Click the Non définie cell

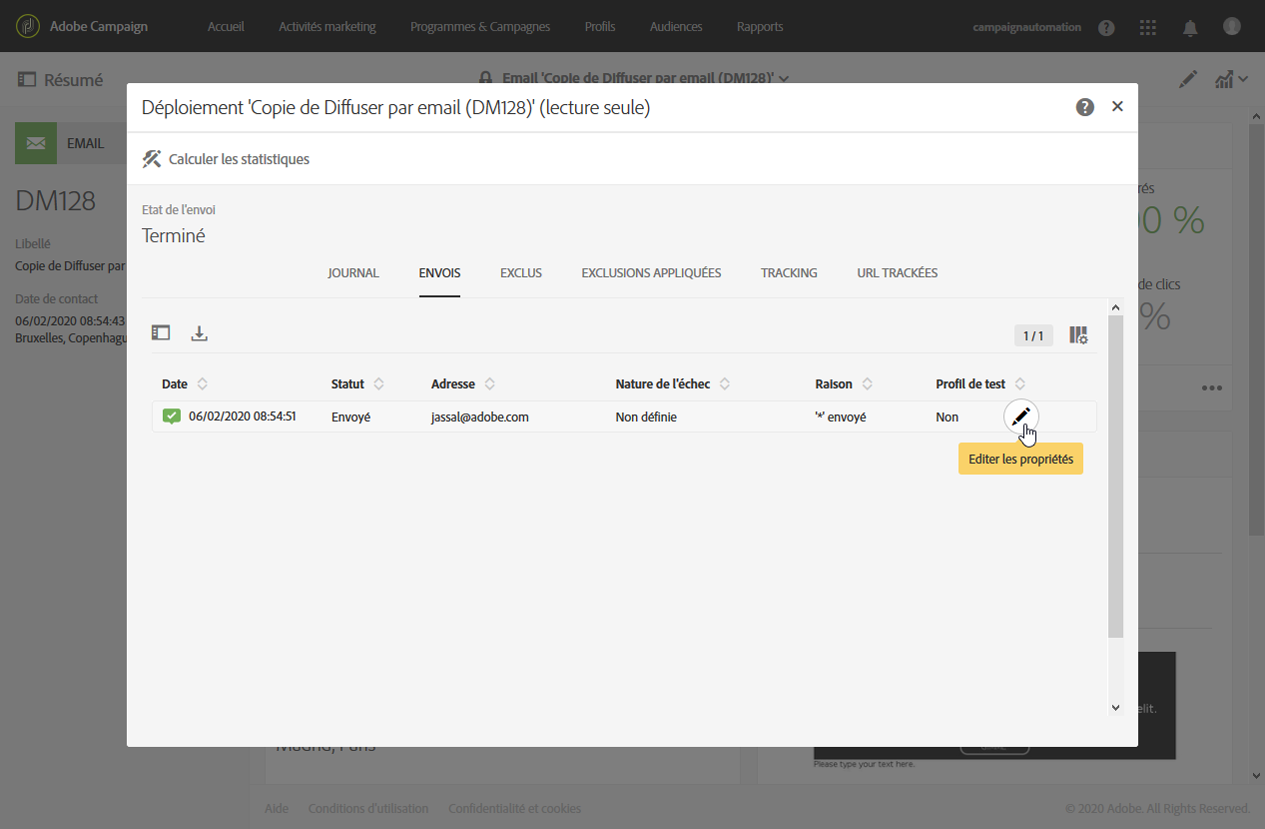[x=646, y=417]
